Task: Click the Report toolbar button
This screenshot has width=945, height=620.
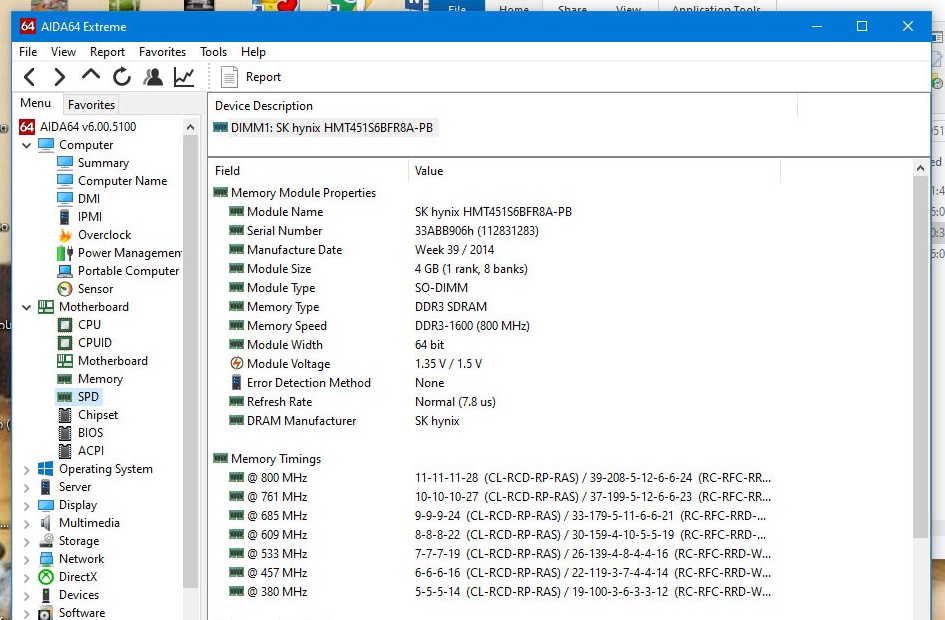Action: coord(251,77)
